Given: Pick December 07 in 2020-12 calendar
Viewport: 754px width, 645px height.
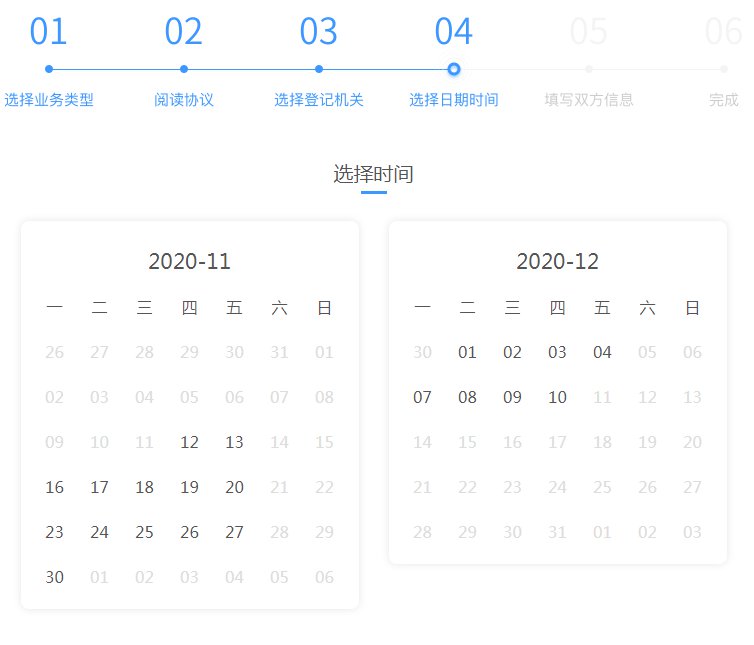Looking at the screenshot, I should (x=422, y=397).
